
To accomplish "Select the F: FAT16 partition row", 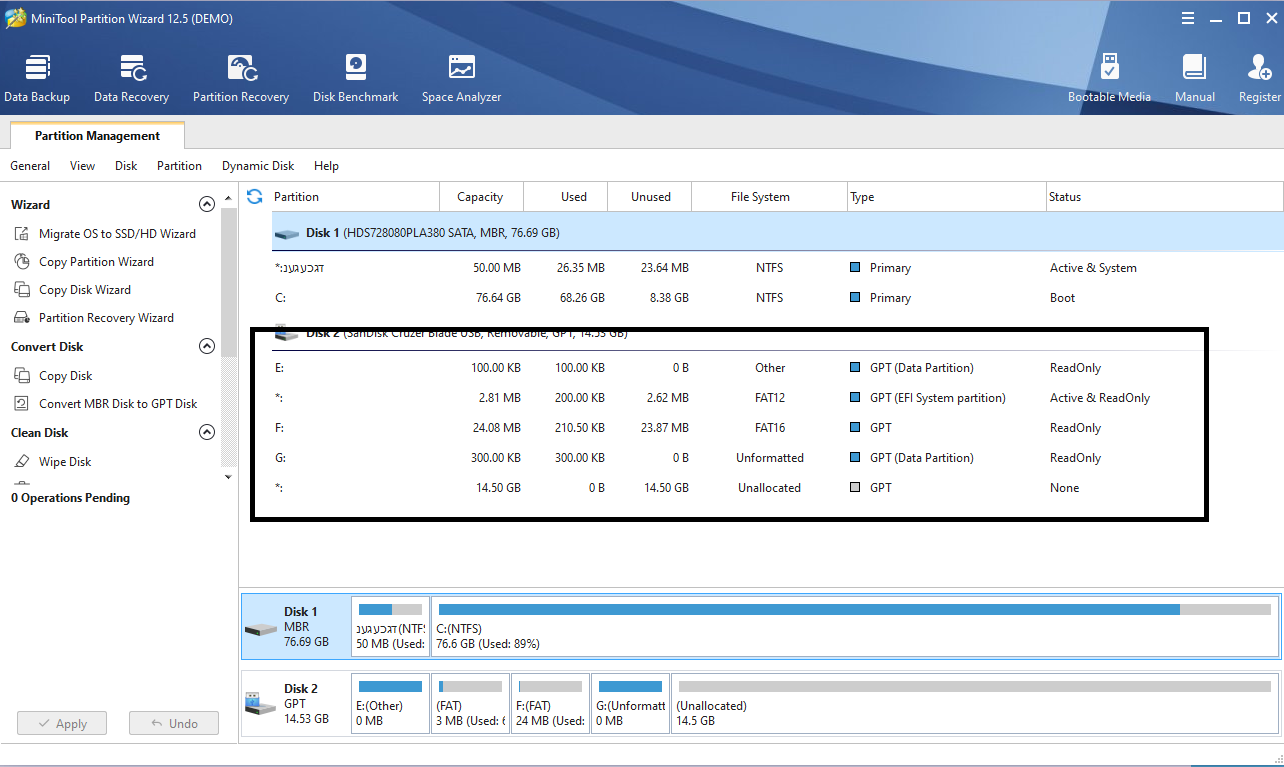I will [x=777, y=428].
